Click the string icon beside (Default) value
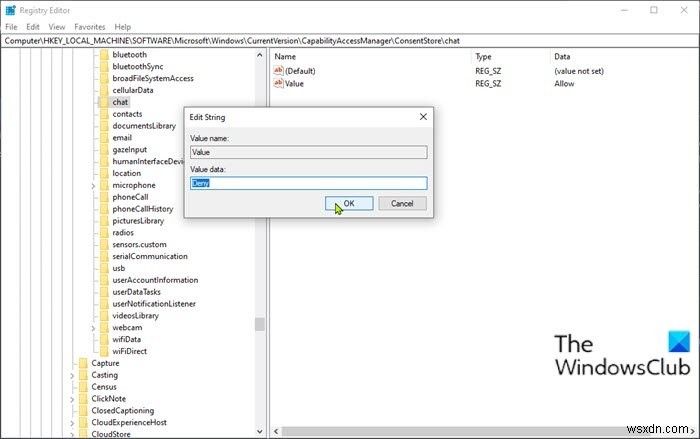 278,71
